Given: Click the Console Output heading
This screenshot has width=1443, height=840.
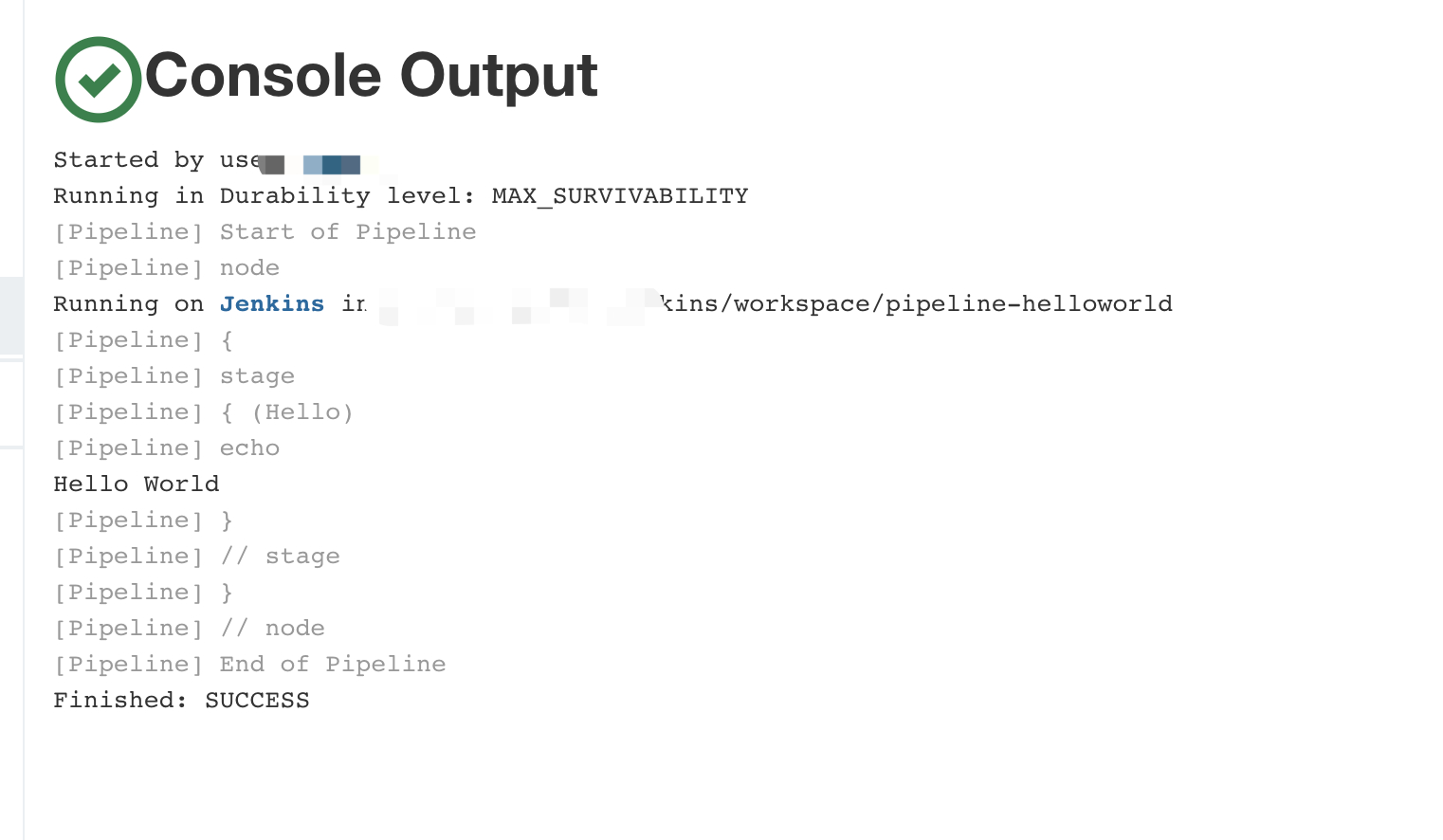Looking at the screenshot, I should tap(371, 76).
